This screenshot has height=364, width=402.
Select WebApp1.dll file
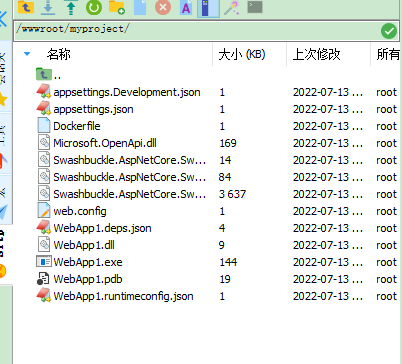click(84, 245)
